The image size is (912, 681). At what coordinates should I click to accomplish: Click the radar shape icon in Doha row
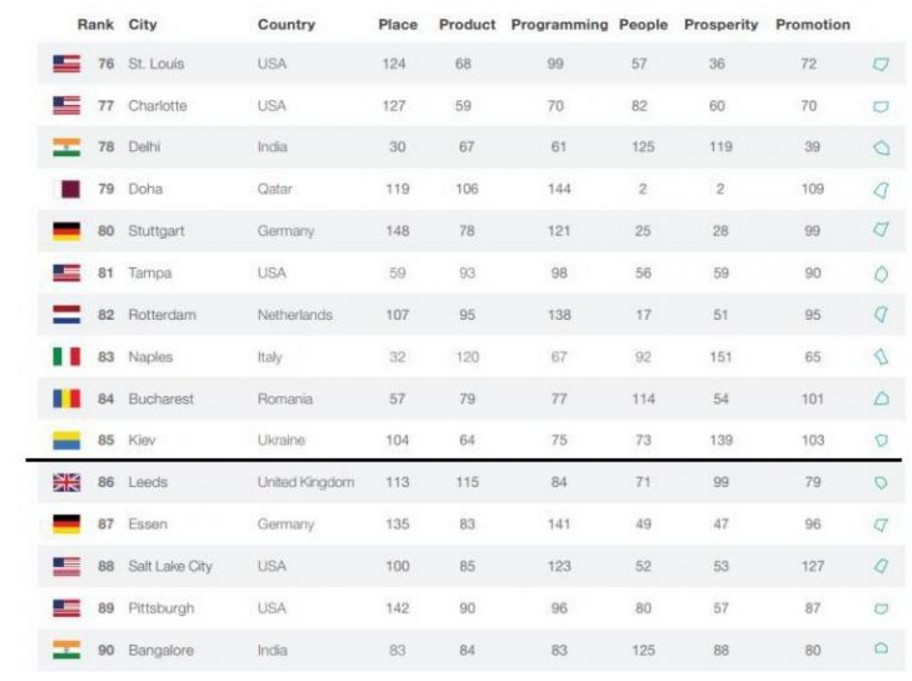882,190
